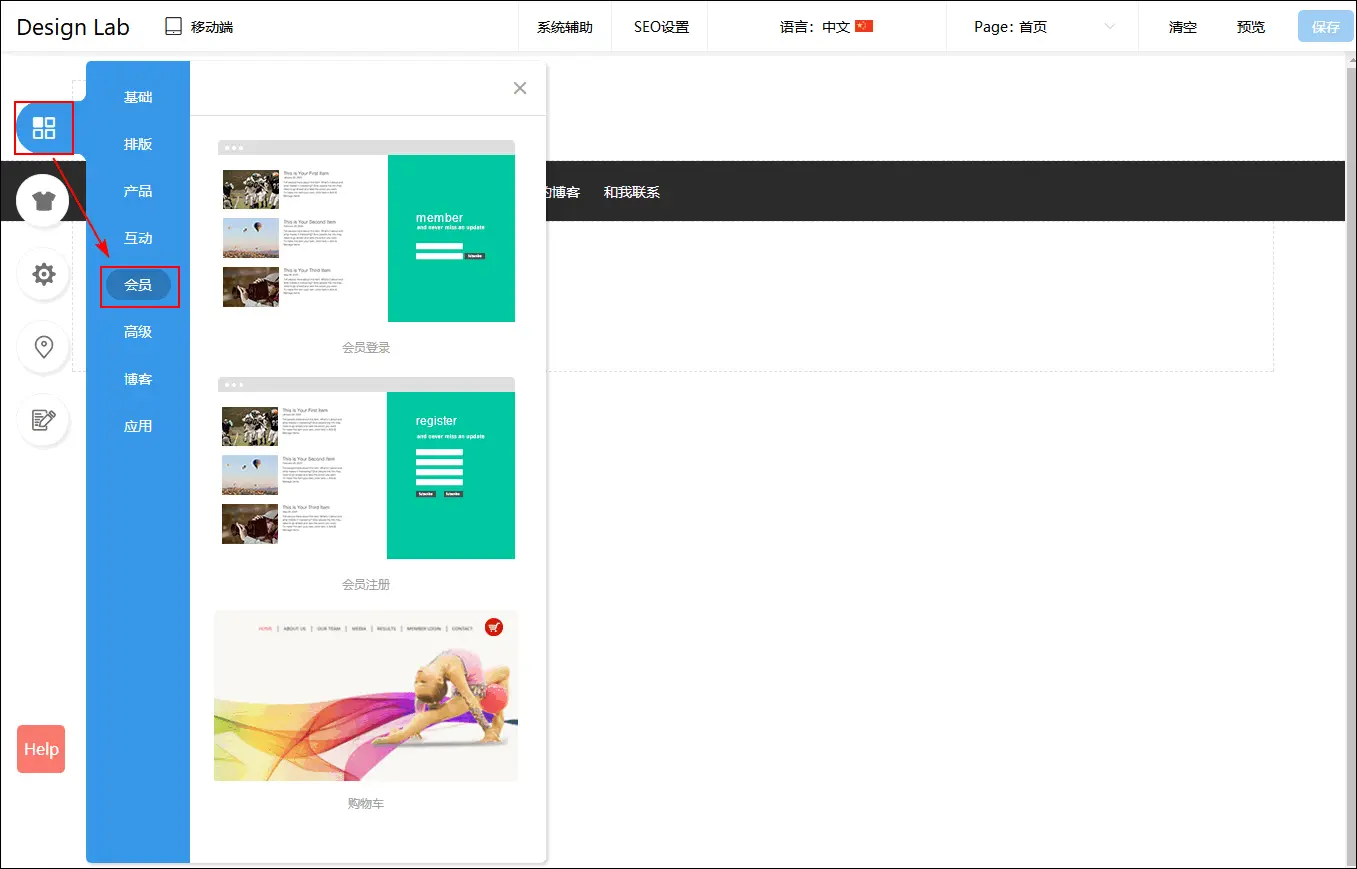Select the 会员登录 member login thumbnail
The height and width of the screenshot is (869, 1357).
[366, 232]
